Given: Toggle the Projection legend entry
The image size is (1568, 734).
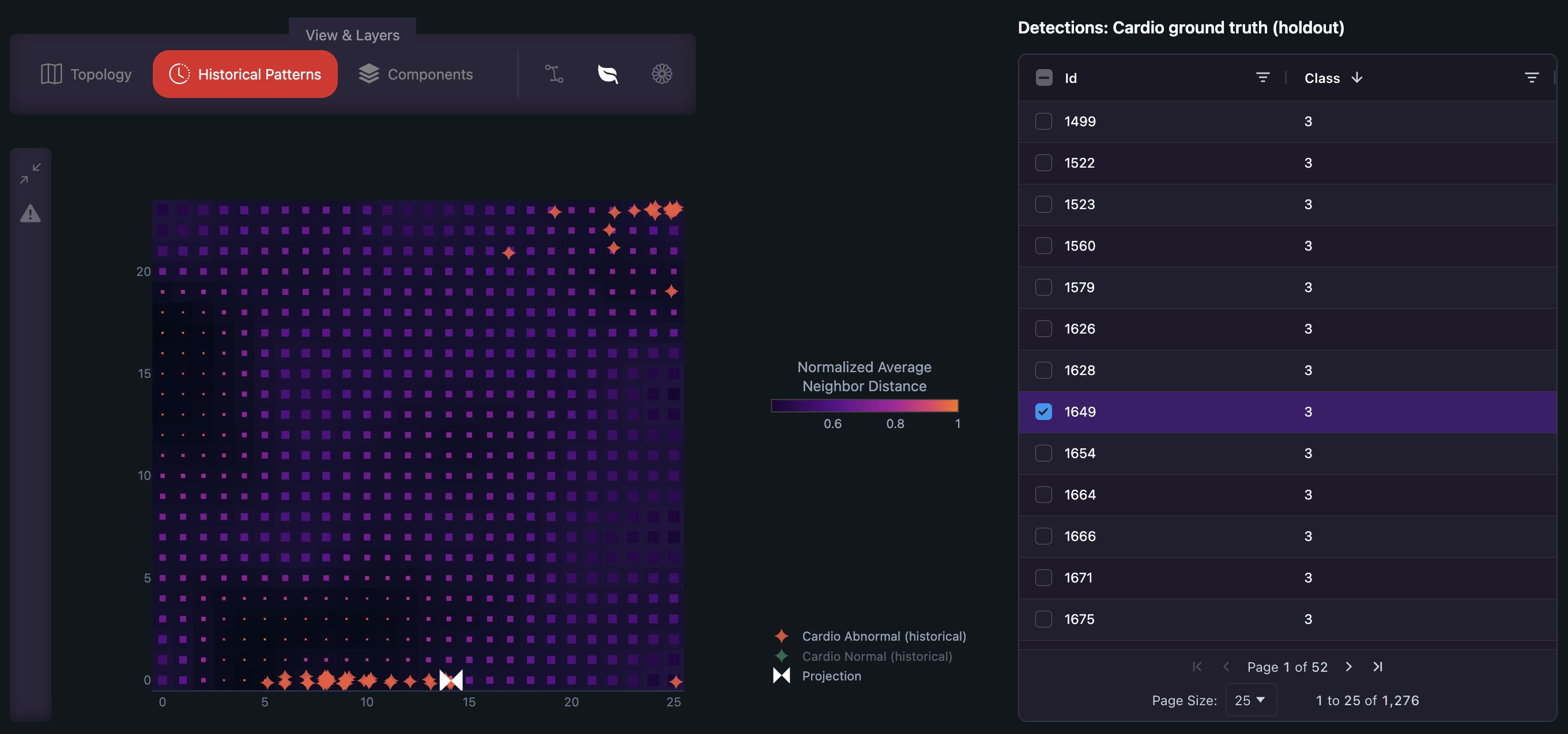Looking at the screenshot, I should pyautogui.click(x=817, y=676).
